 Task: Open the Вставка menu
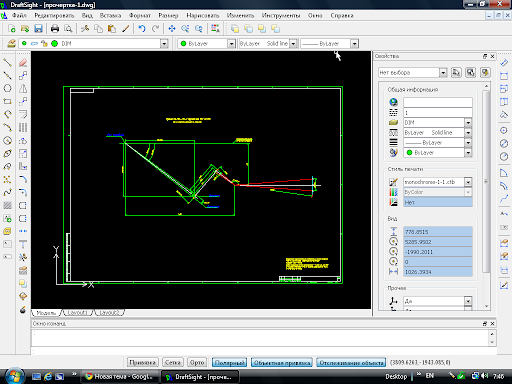point(110,16)
